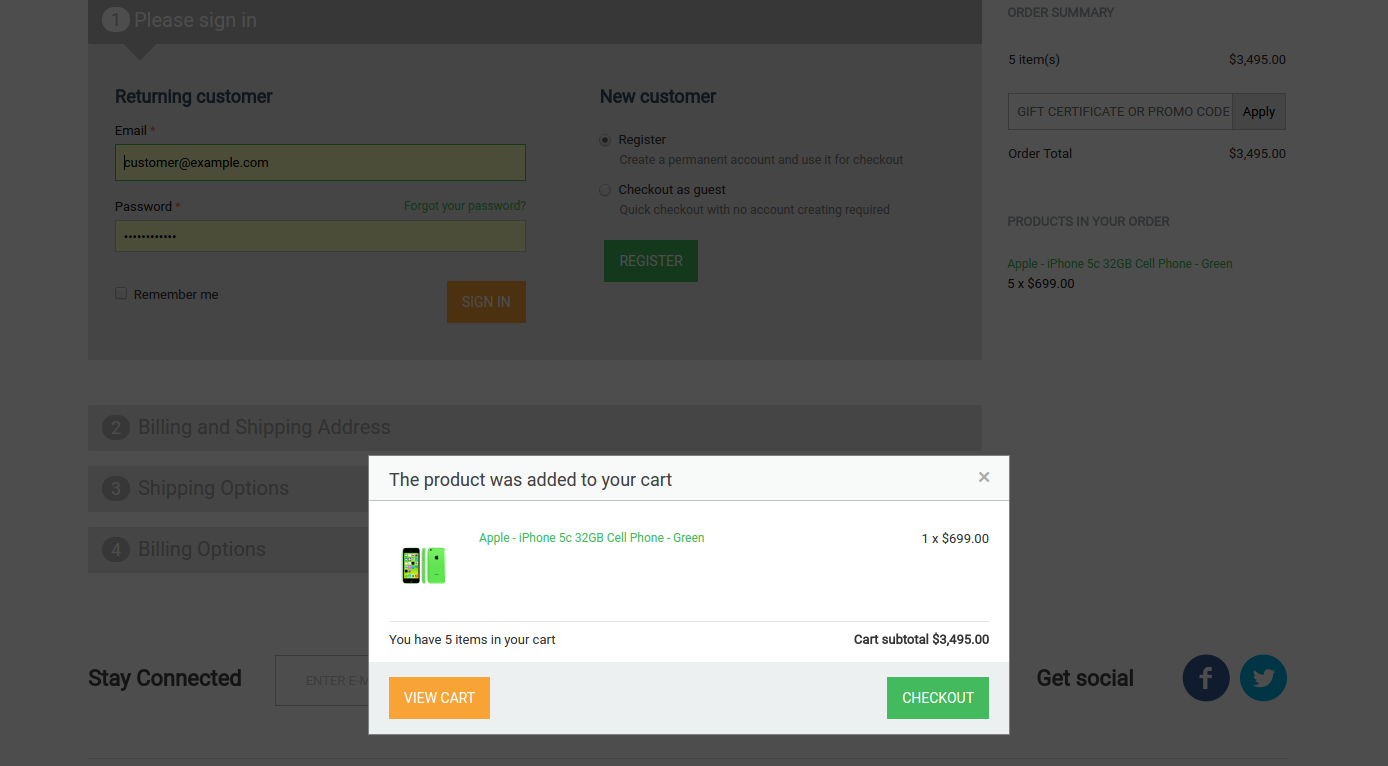The height and width of the screenshot is (766, 1388).
Task: Expand the Shipping Options step
Action: point(228,489)
